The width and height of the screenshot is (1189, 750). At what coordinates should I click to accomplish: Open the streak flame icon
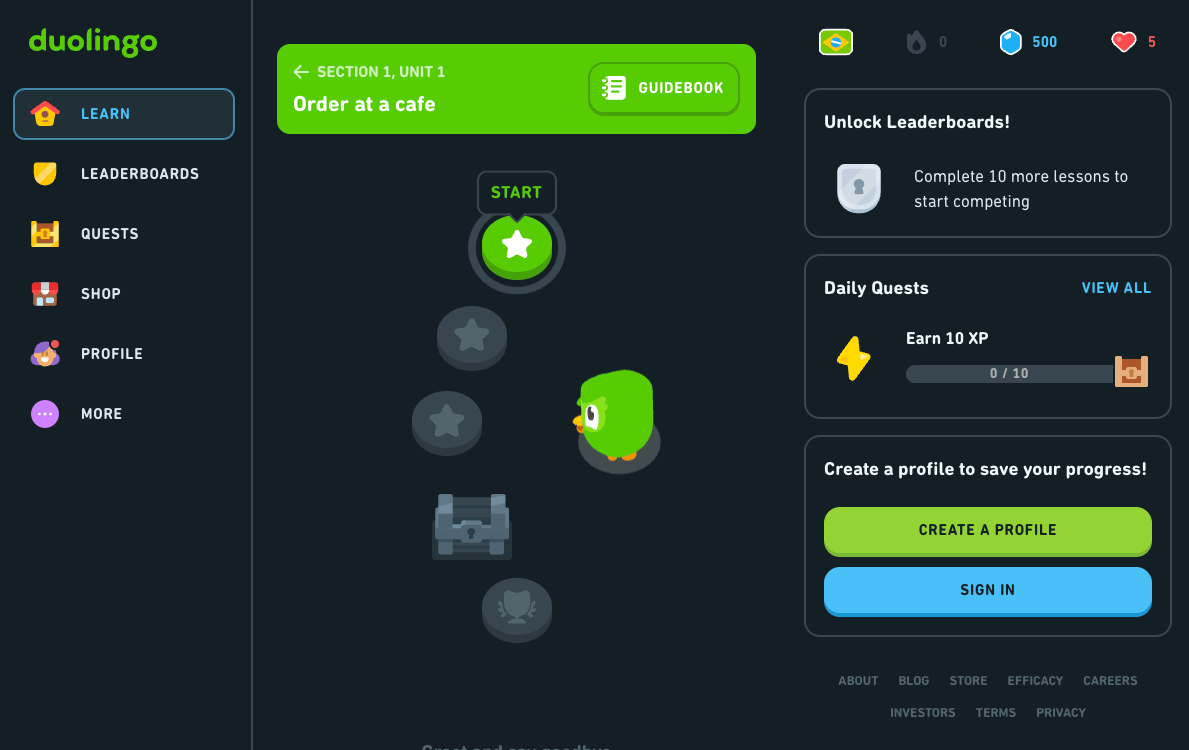(916, 42)
